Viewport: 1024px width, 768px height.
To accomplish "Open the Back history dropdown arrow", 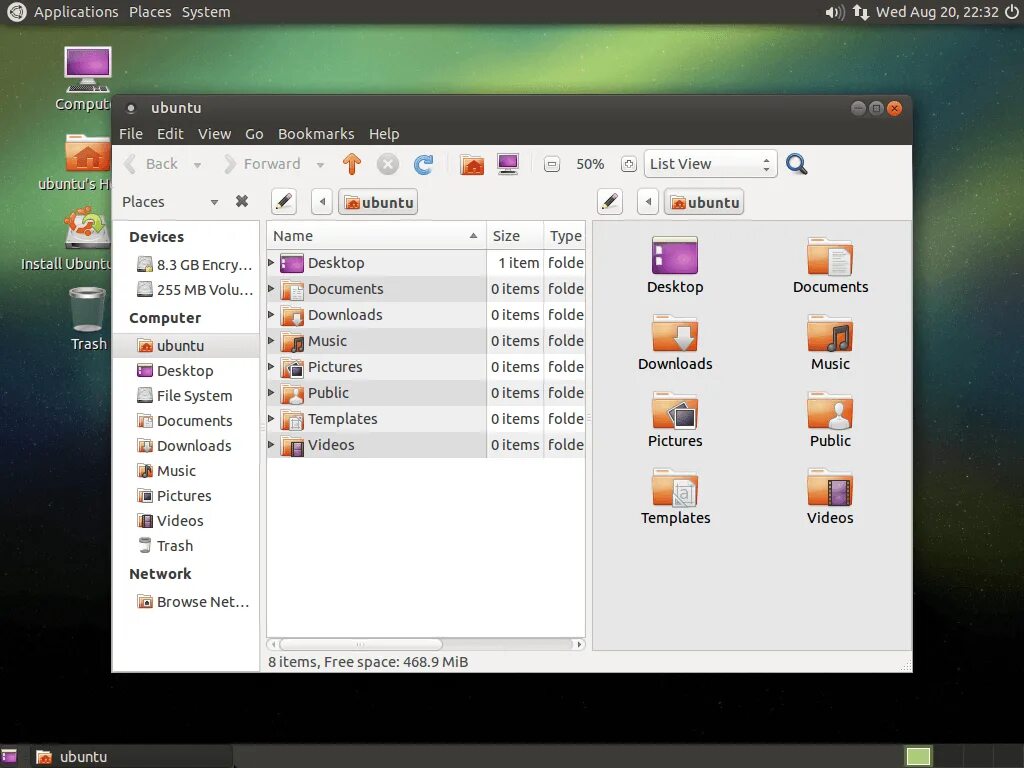I will pos(197,165).
